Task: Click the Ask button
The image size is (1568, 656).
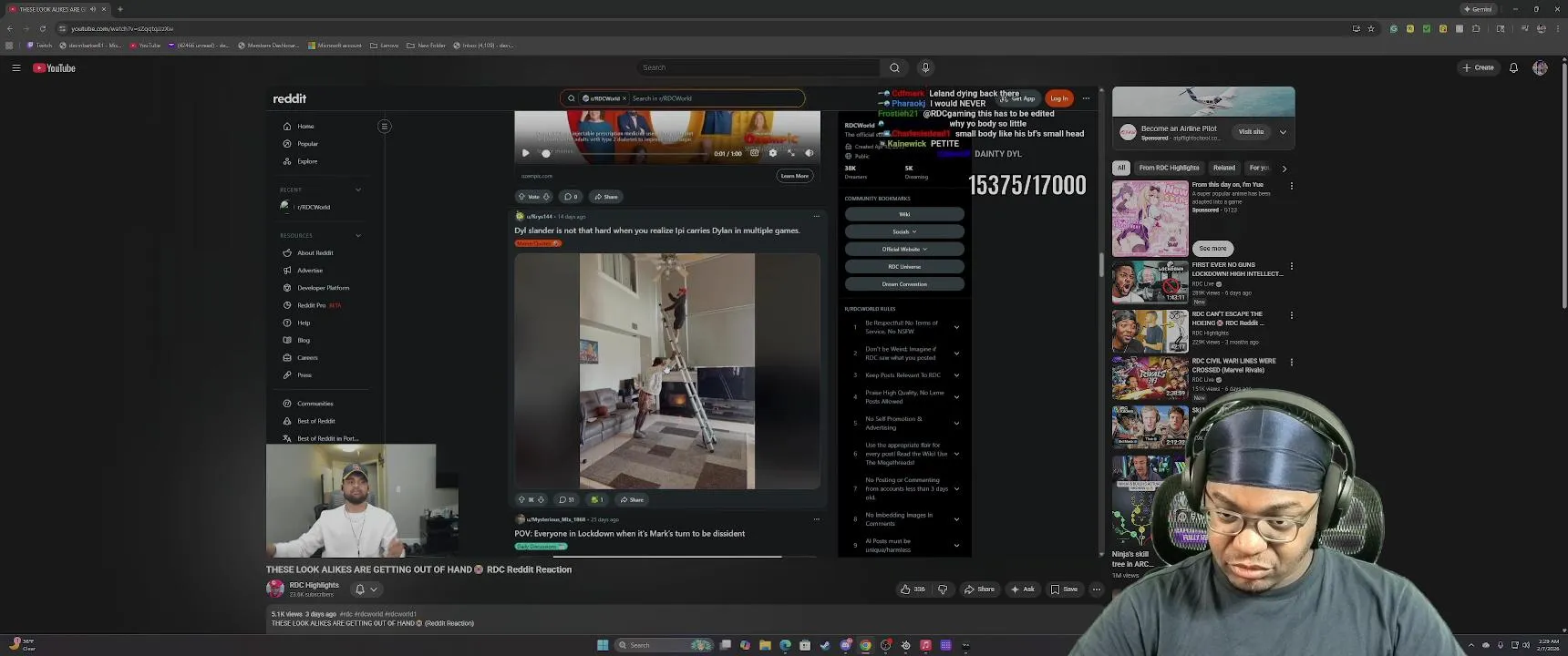Action: coord(1023,589)
